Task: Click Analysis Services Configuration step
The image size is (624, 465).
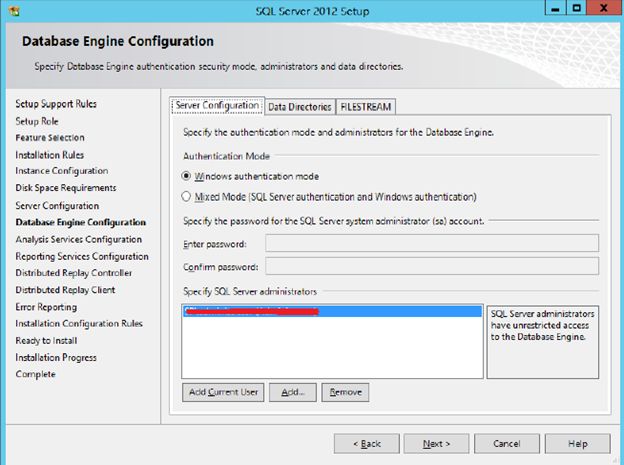Action: 79,239
